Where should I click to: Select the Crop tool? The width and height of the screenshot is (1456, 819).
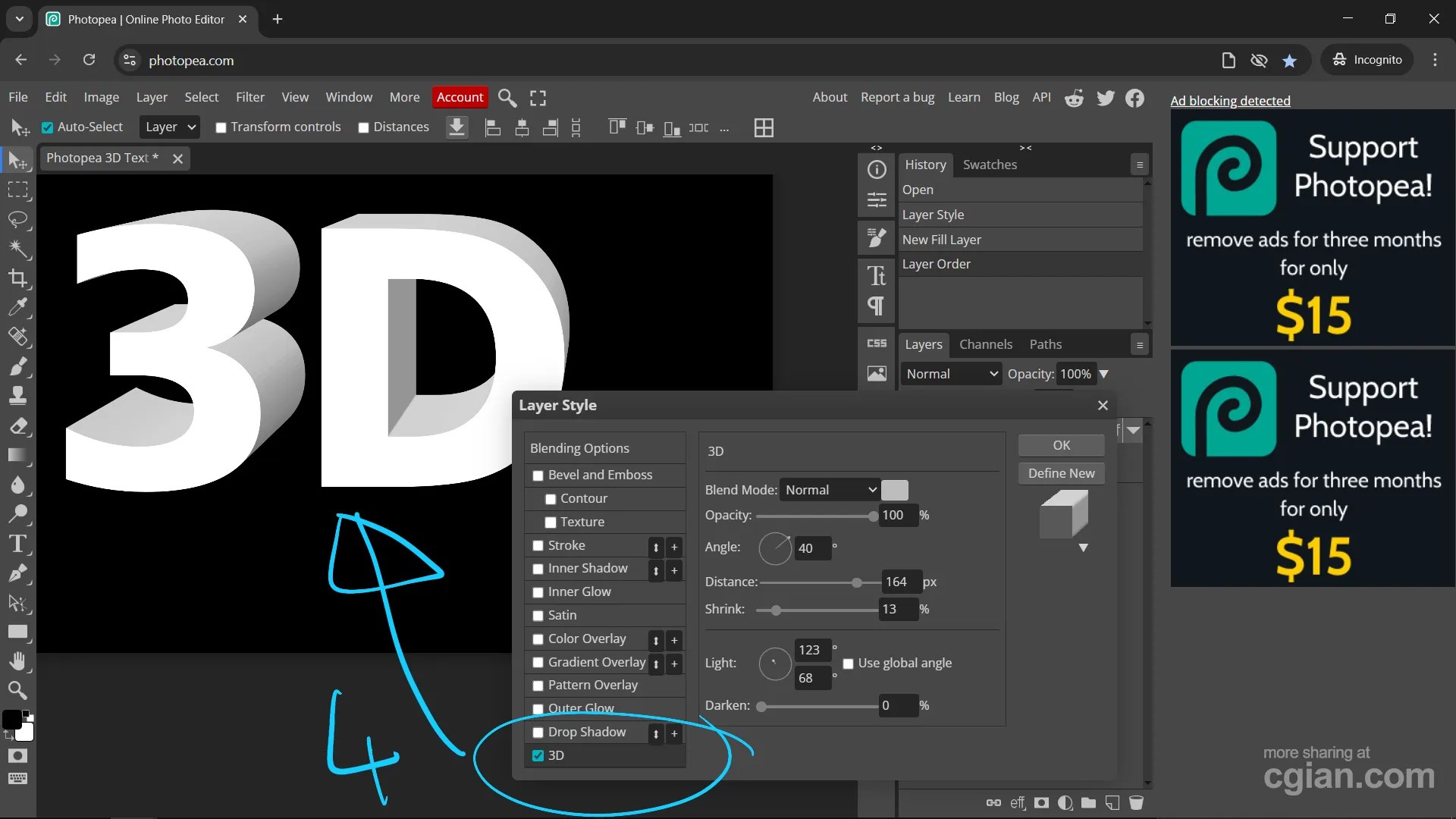click(18, 278)
